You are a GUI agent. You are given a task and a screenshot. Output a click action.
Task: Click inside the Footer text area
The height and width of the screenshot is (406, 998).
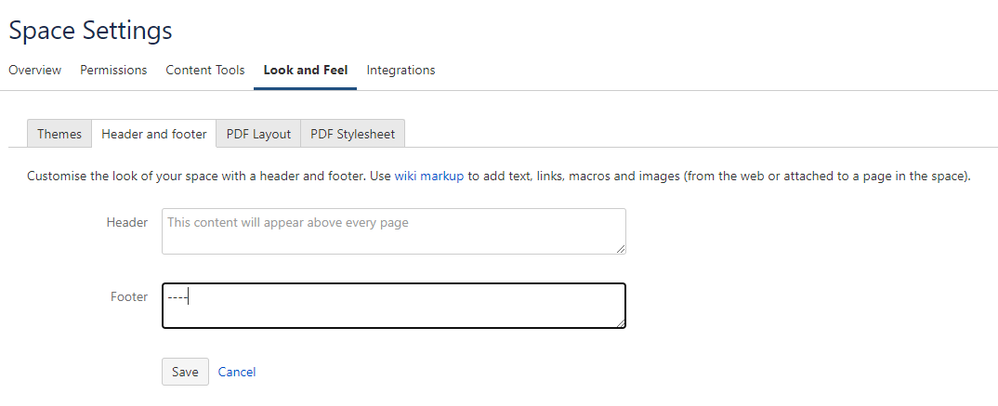click(393, 306)
